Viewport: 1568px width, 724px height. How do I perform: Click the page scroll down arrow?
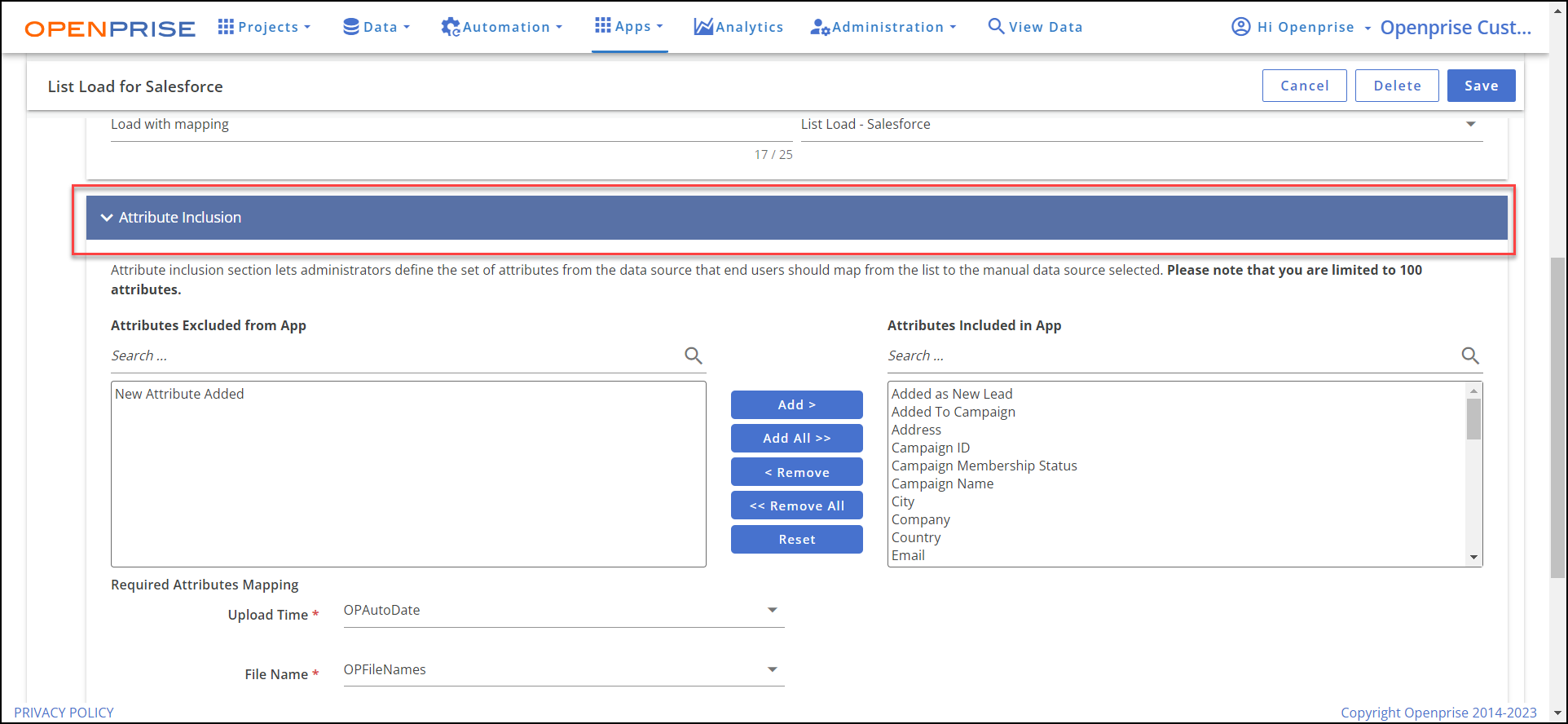click(x=1557, y=713)
